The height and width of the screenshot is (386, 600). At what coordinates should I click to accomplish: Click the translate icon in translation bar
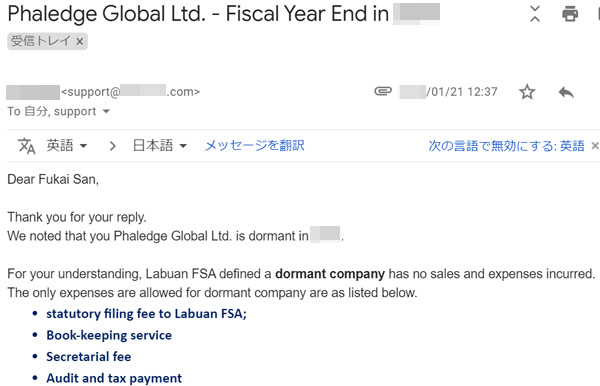coord(26,146)
